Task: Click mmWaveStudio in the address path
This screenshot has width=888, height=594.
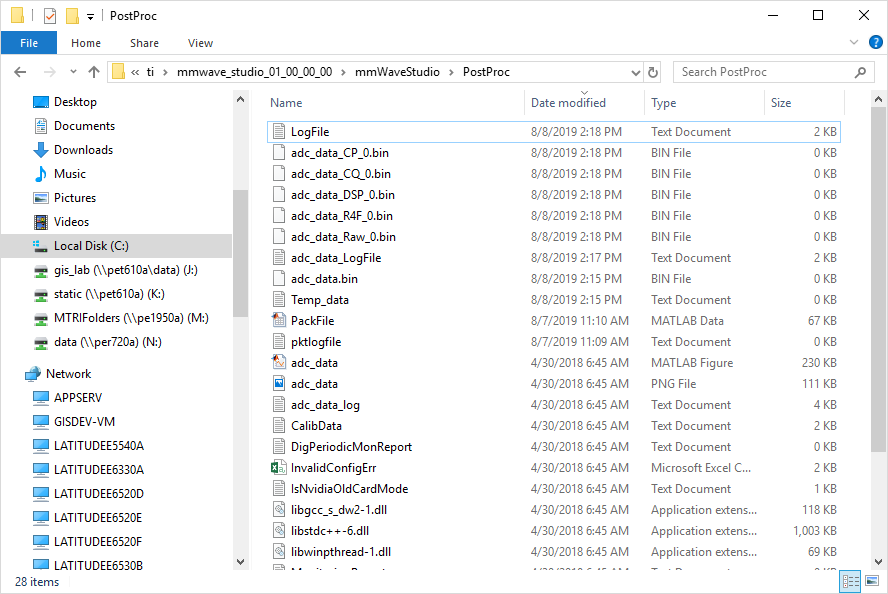Action: [x=397, y=72]
